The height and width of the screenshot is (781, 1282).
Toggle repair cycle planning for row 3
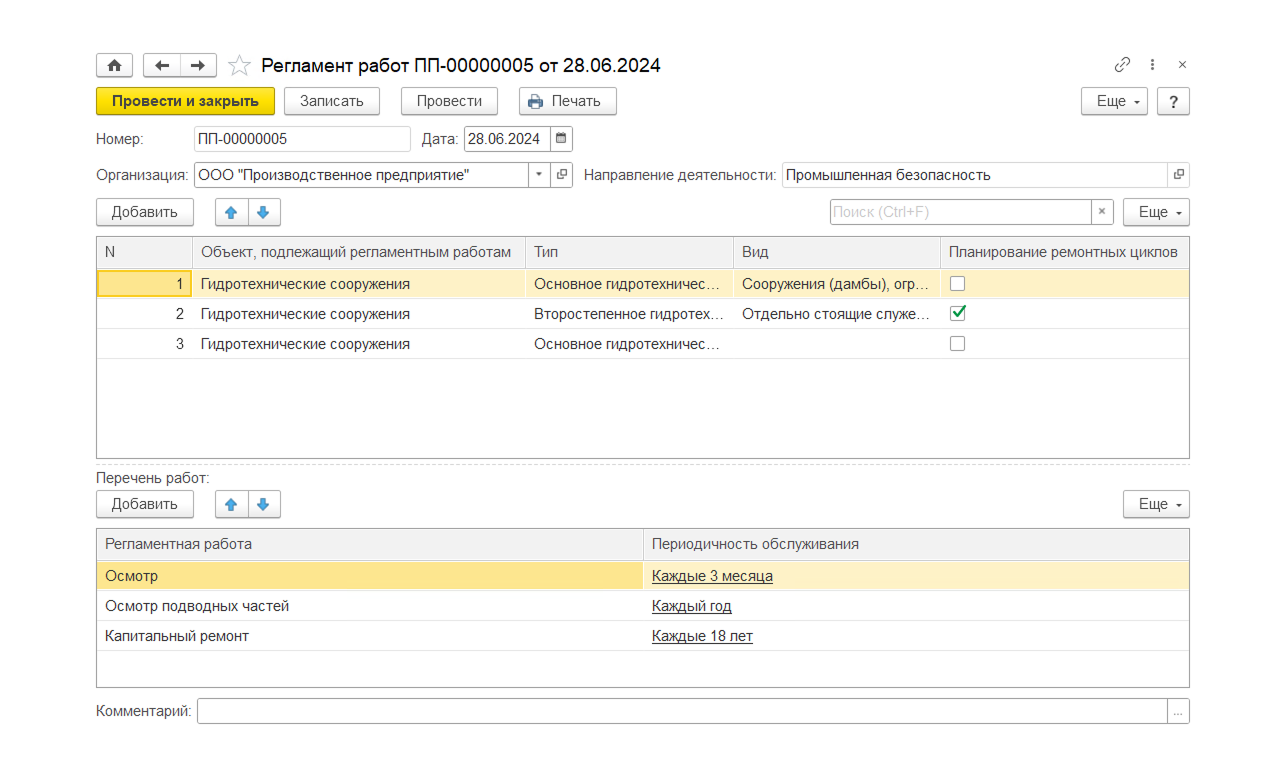(x=957, y=344)
